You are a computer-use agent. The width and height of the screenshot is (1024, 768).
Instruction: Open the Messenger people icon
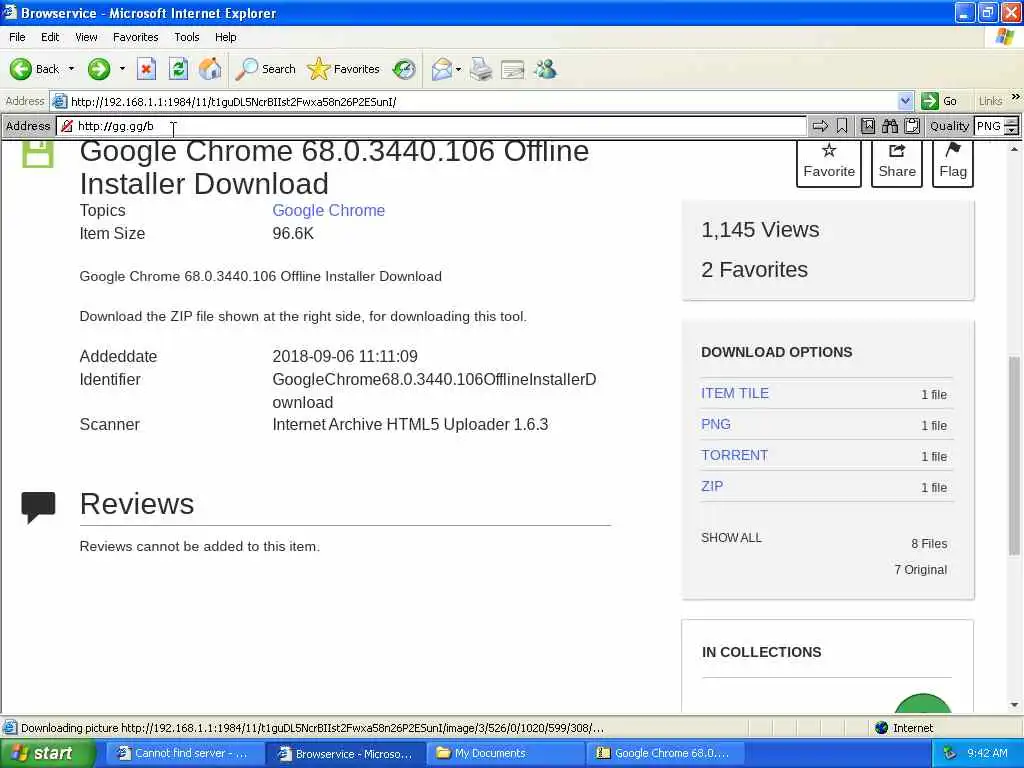coord(545,69)
